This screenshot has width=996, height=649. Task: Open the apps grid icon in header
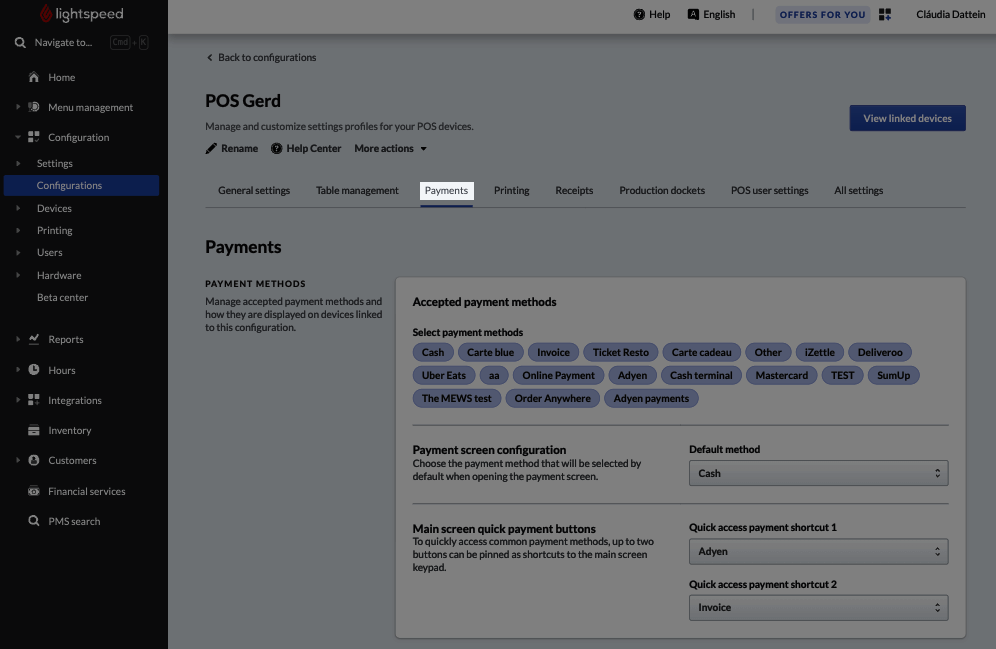point(885,14)
